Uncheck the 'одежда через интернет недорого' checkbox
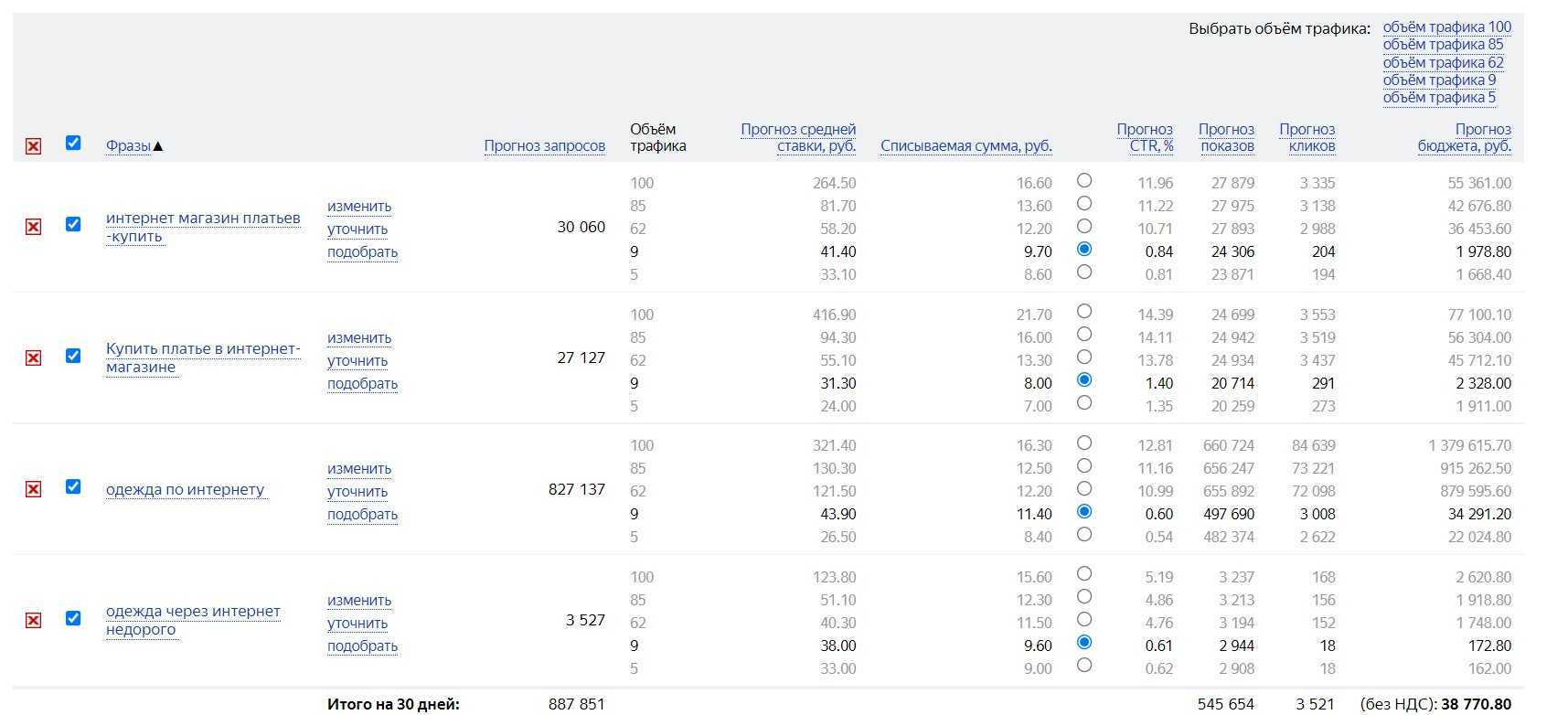This screenshot has width=1568, height=715. click(x=73, y=618)
